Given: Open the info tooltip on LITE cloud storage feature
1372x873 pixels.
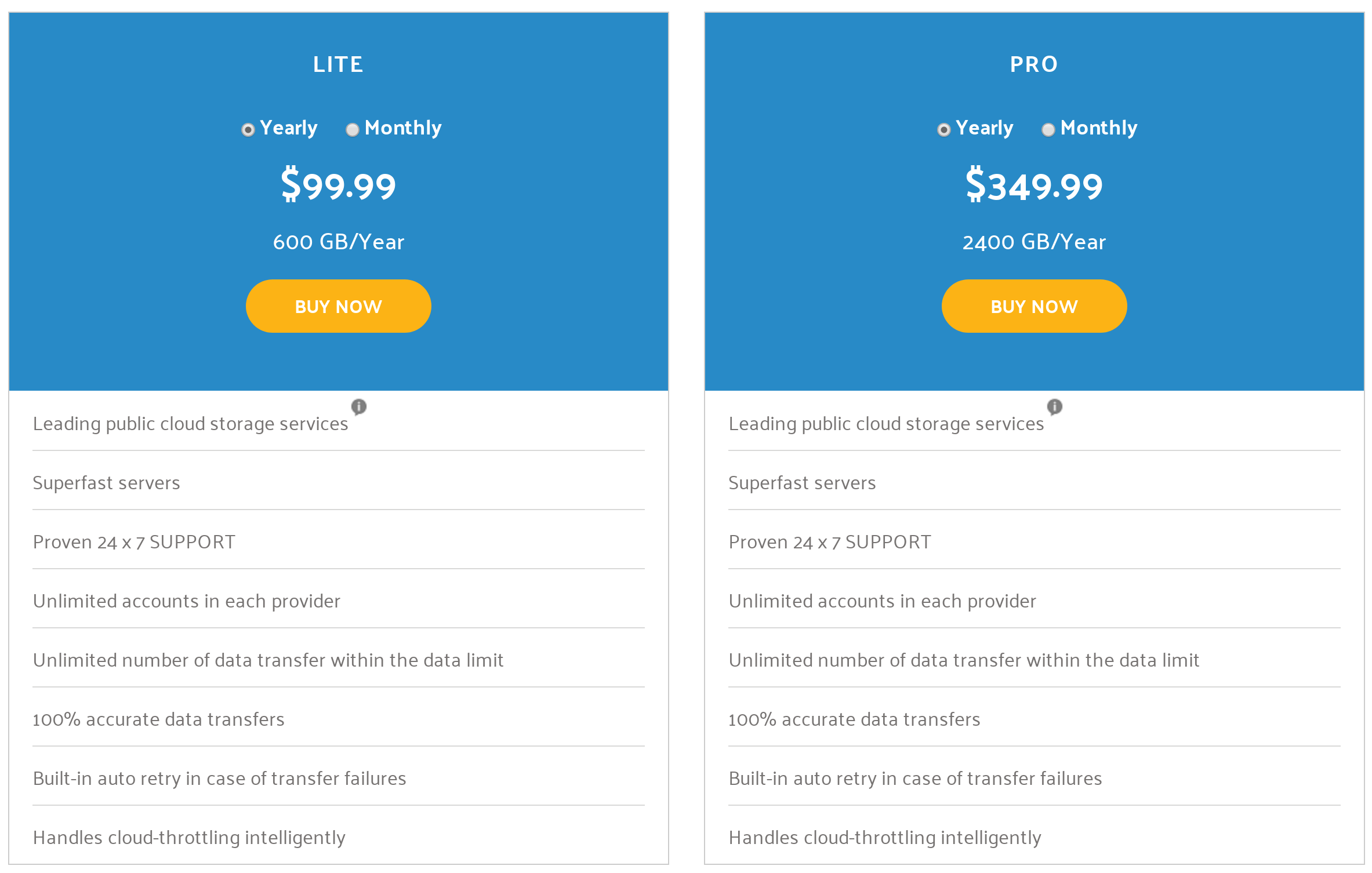Looking at the screenshot, I should 358,407.
